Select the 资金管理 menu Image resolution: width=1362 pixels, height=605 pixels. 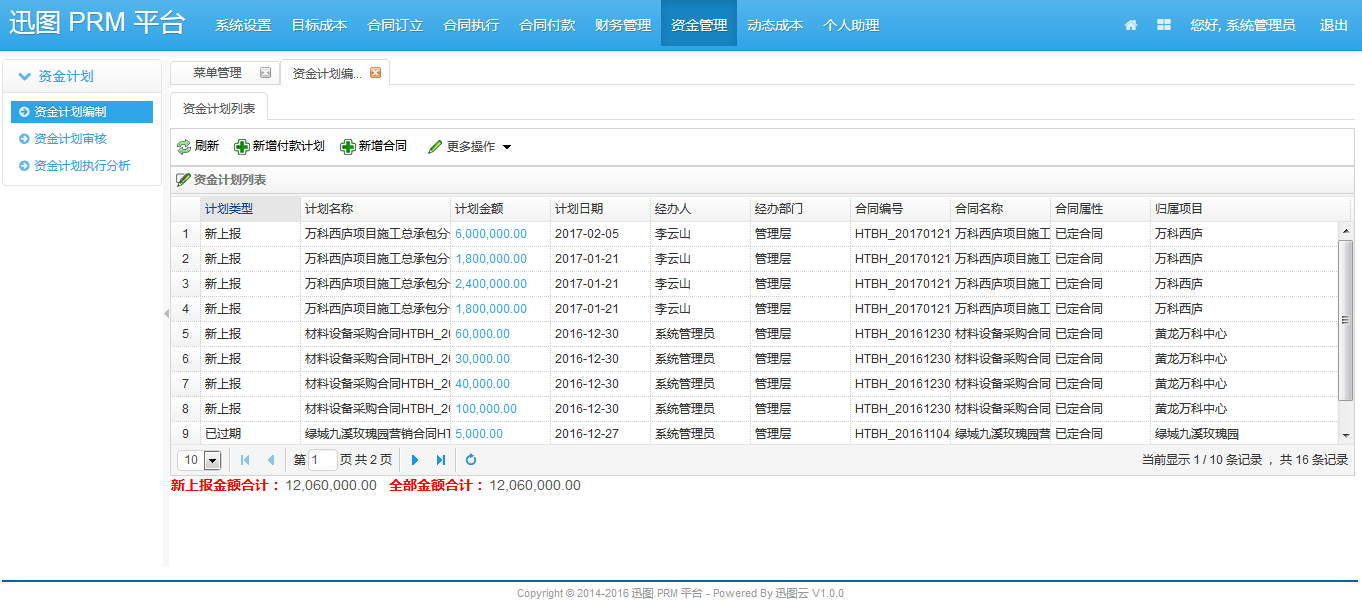pos(699,25)
